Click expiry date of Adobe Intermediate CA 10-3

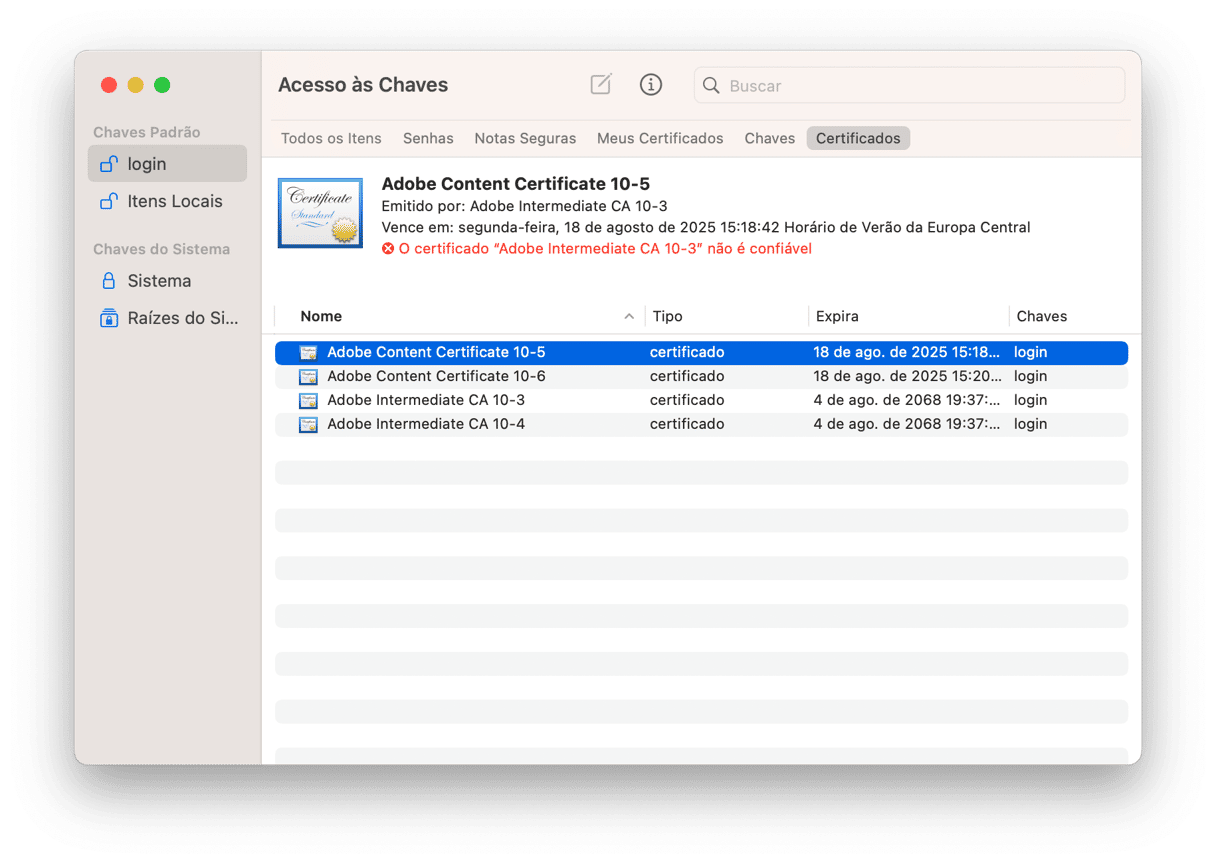pos(907,400)
